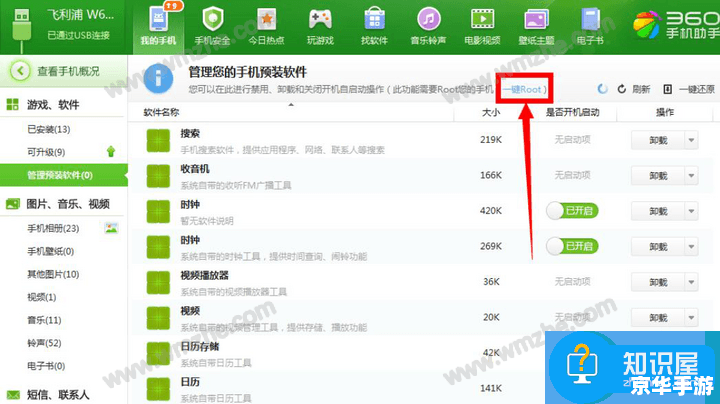Click the 短信、联系人 envelope icon

[x=13, y=394]
